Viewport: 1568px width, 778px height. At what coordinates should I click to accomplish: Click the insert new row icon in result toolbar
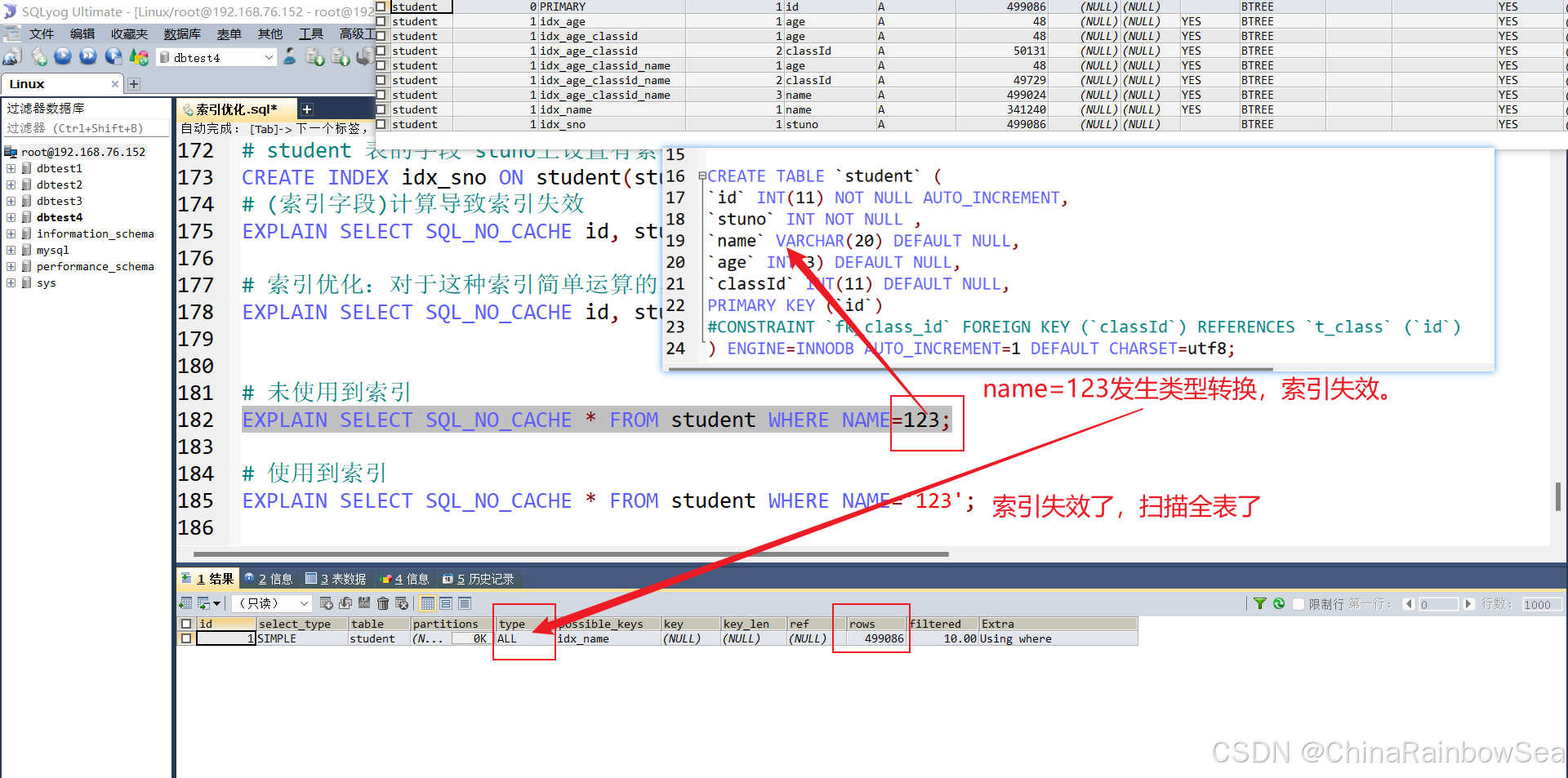click(x=327, y=603)
